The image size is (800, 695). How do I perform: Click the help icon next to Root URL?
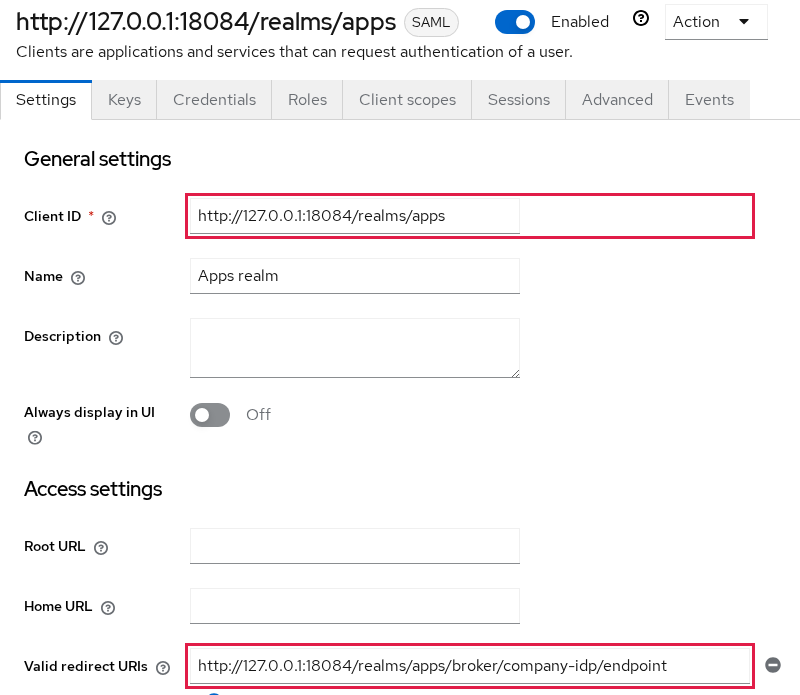[101, 548]
